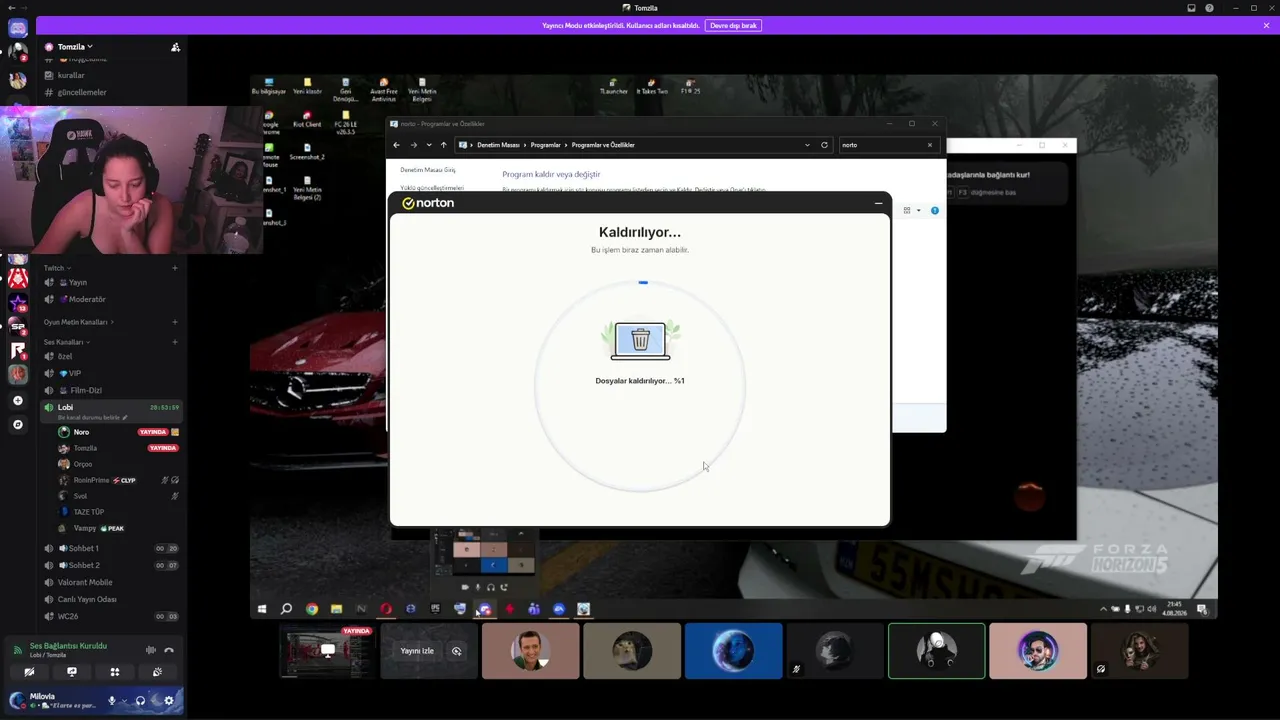Select user Noro in Lobi
1280x720 pixels.
coord(118,432)
